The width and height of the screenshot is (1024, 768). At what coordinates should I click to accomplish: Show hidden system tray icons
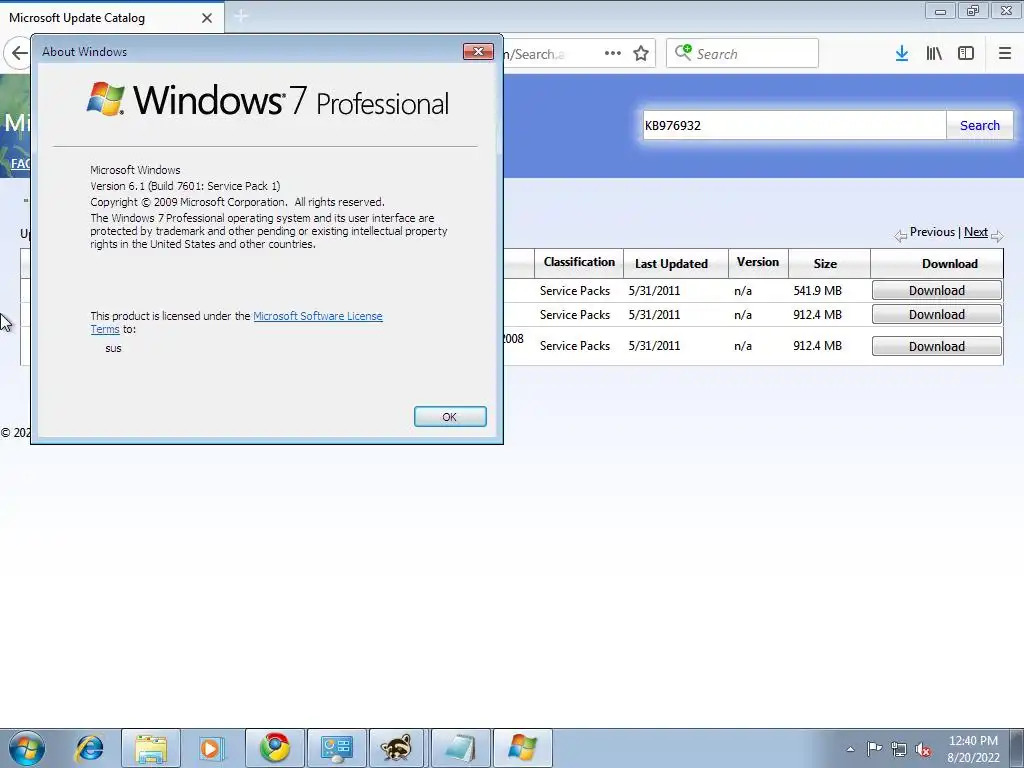coord(850,749)
